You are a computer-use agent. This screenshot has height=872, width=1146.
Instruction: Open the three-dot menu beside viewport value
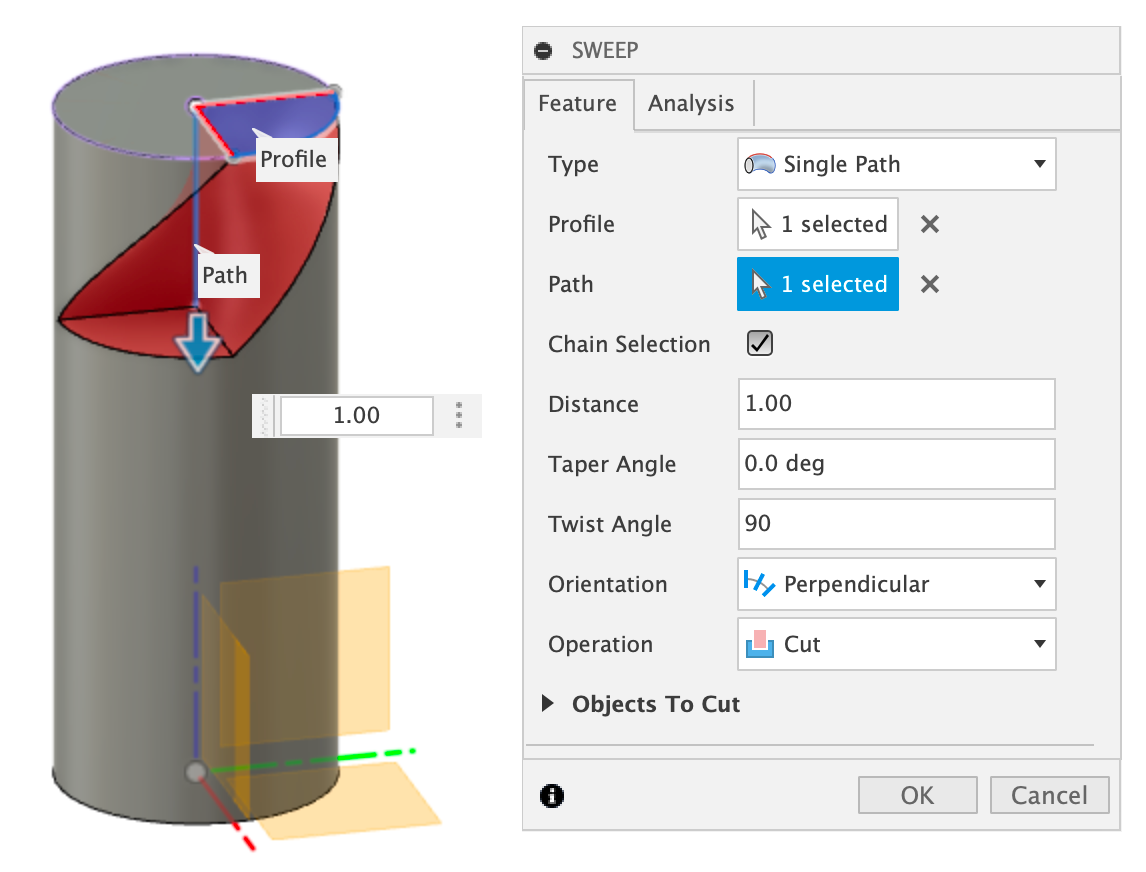[459, 415]
